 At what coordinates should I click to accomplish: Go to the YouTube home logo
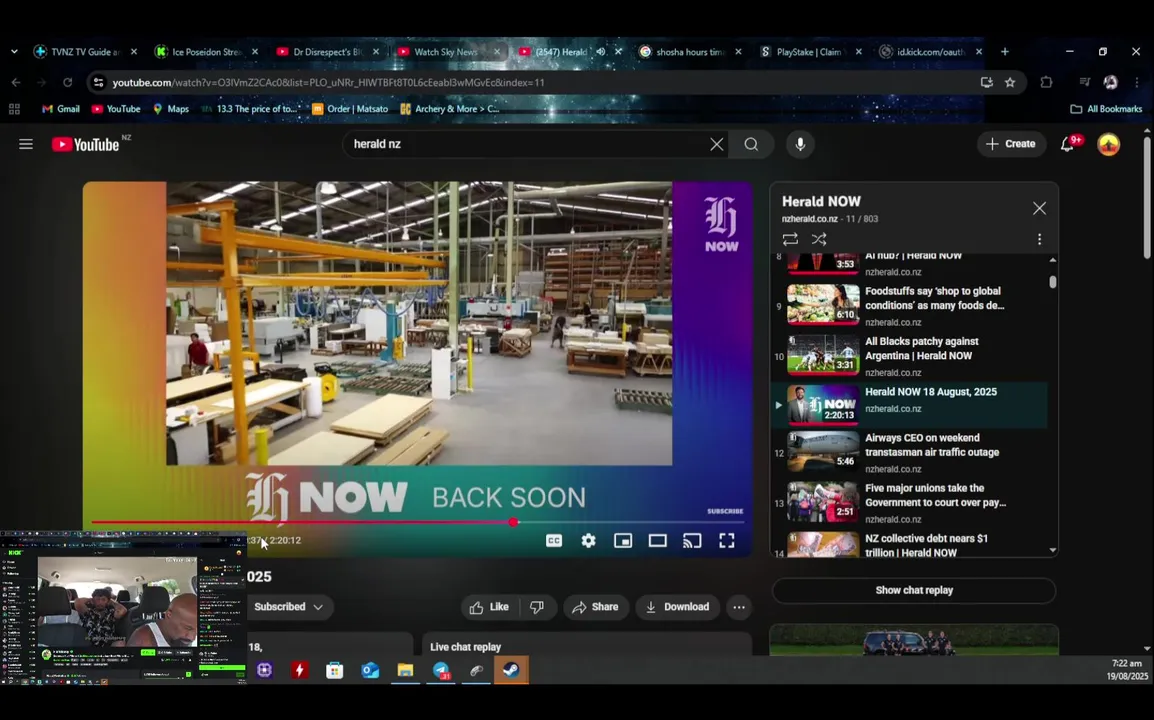(85, 144)
